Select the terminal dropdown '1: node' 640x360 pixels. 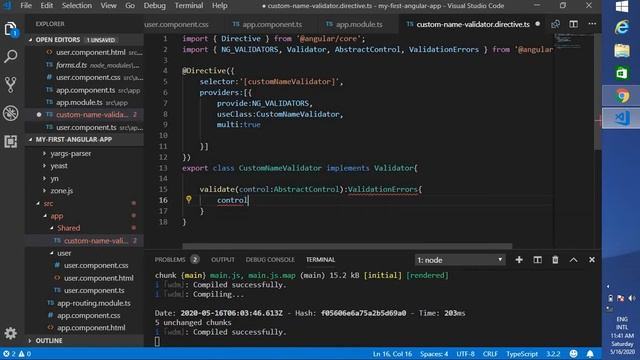coord(460,260)
